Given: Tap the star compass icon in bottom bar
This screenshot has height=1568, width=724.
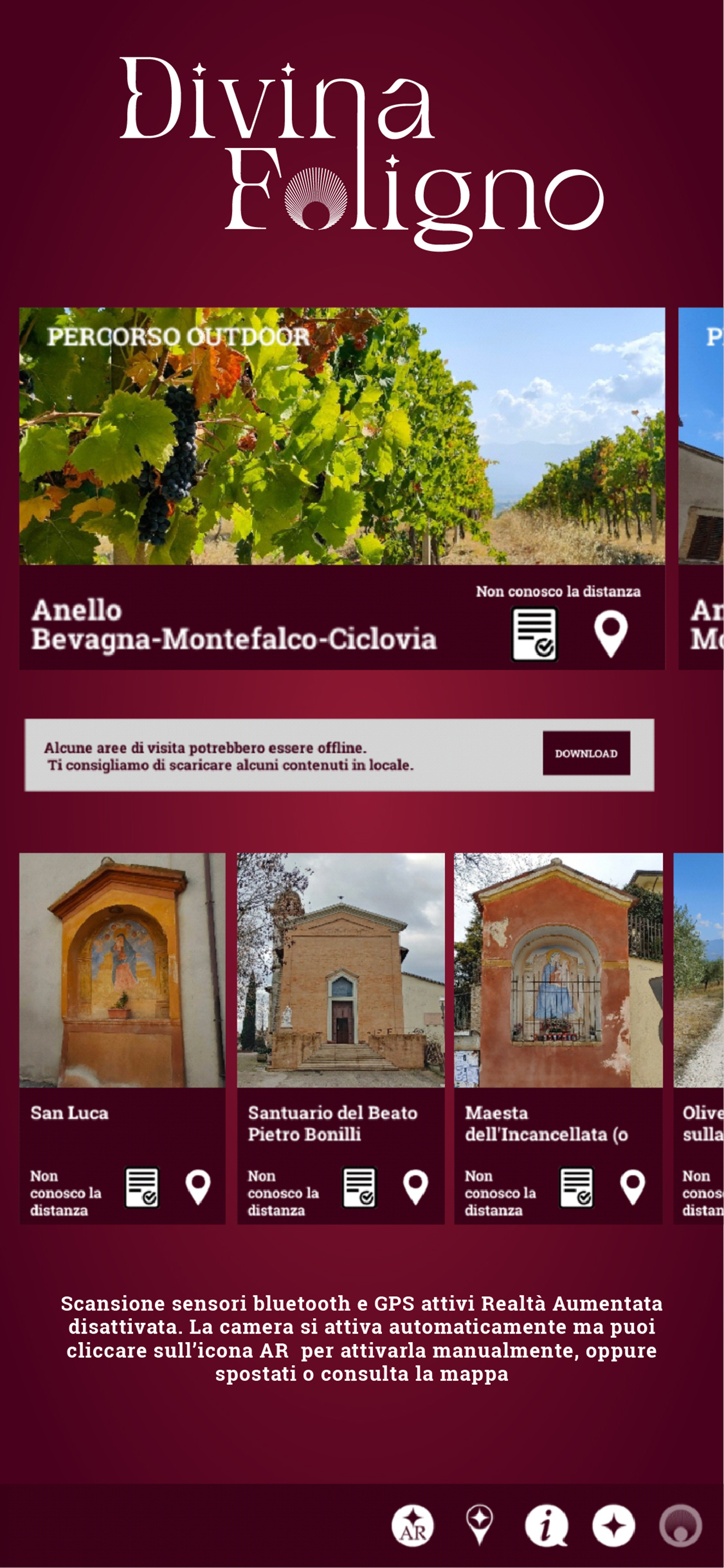Looking at the screenshot, I should (613, 1525).
